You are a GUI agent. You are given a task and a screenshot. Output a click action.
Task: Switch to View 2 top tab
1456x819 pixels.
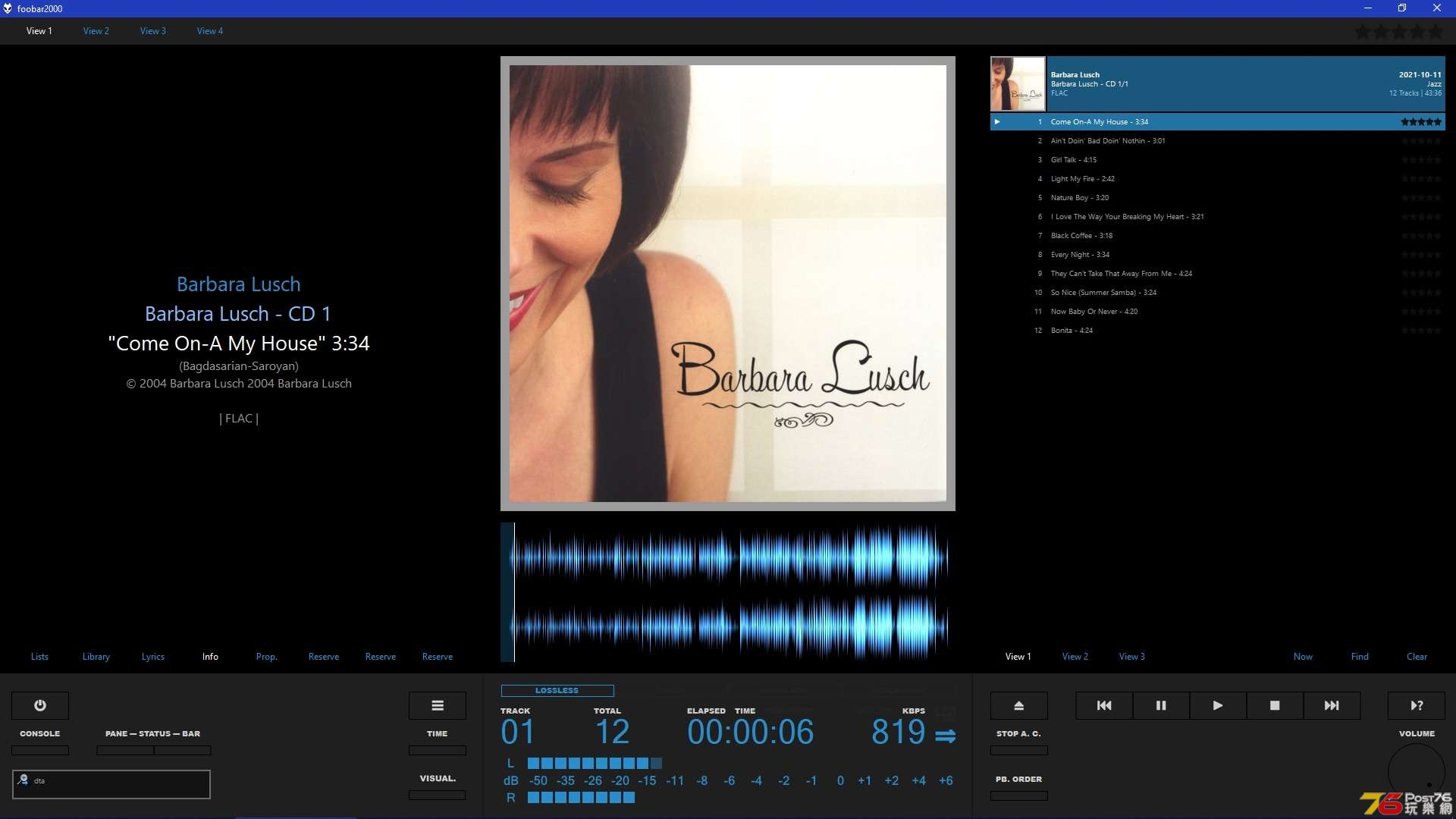(x=96, y=31)
